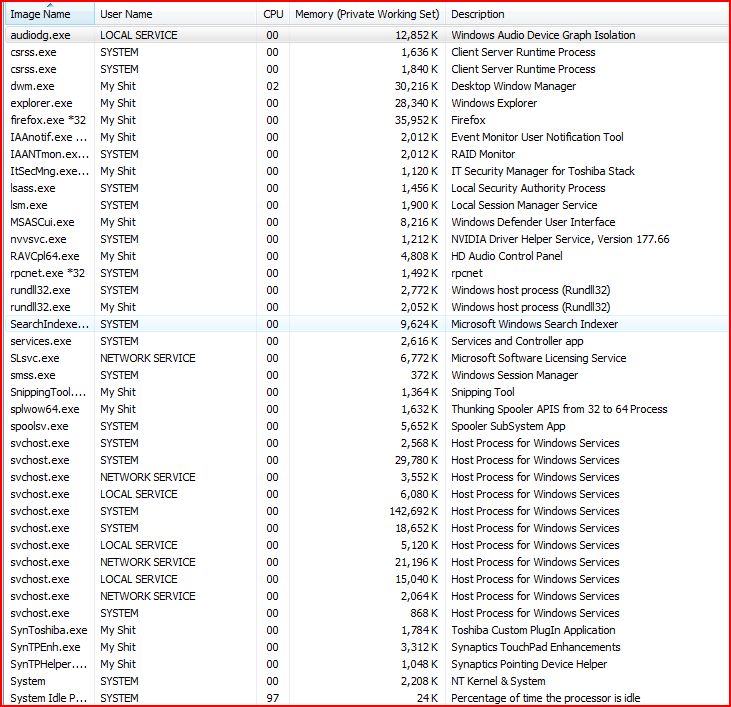The height and width of the screenshot is (707, 731).
Task: Select svchost.exe row using 18,652 K
Action: 367,529
